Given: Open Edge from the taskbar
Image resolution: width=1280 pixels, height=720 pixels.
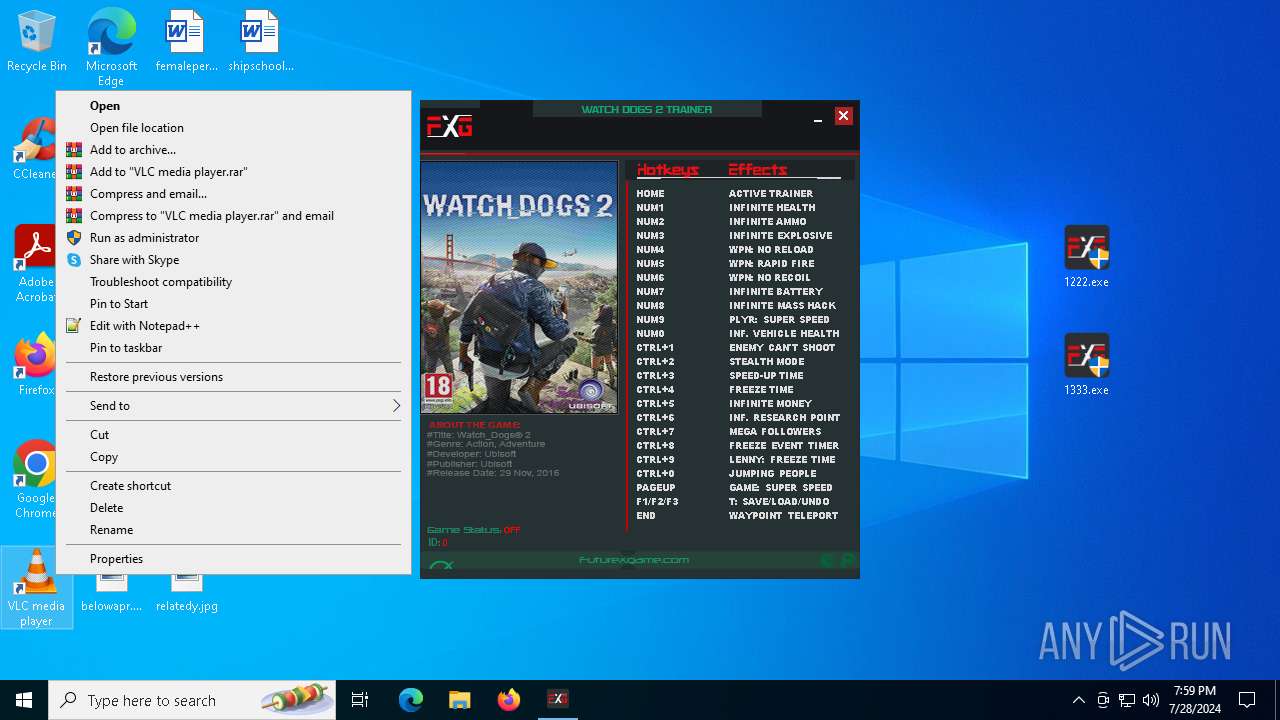Looking at the screenshot, I should 411,700.
